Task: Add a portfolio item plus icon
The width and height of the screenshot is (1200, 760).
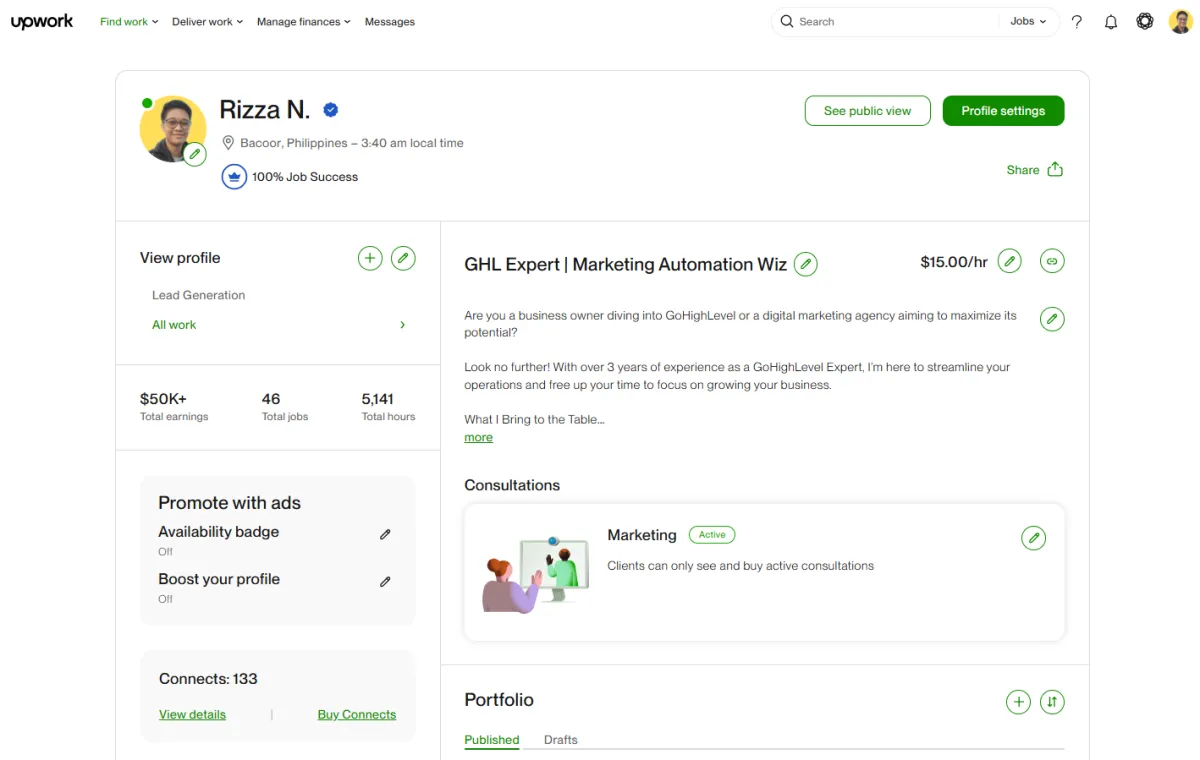Action: 1018,702
